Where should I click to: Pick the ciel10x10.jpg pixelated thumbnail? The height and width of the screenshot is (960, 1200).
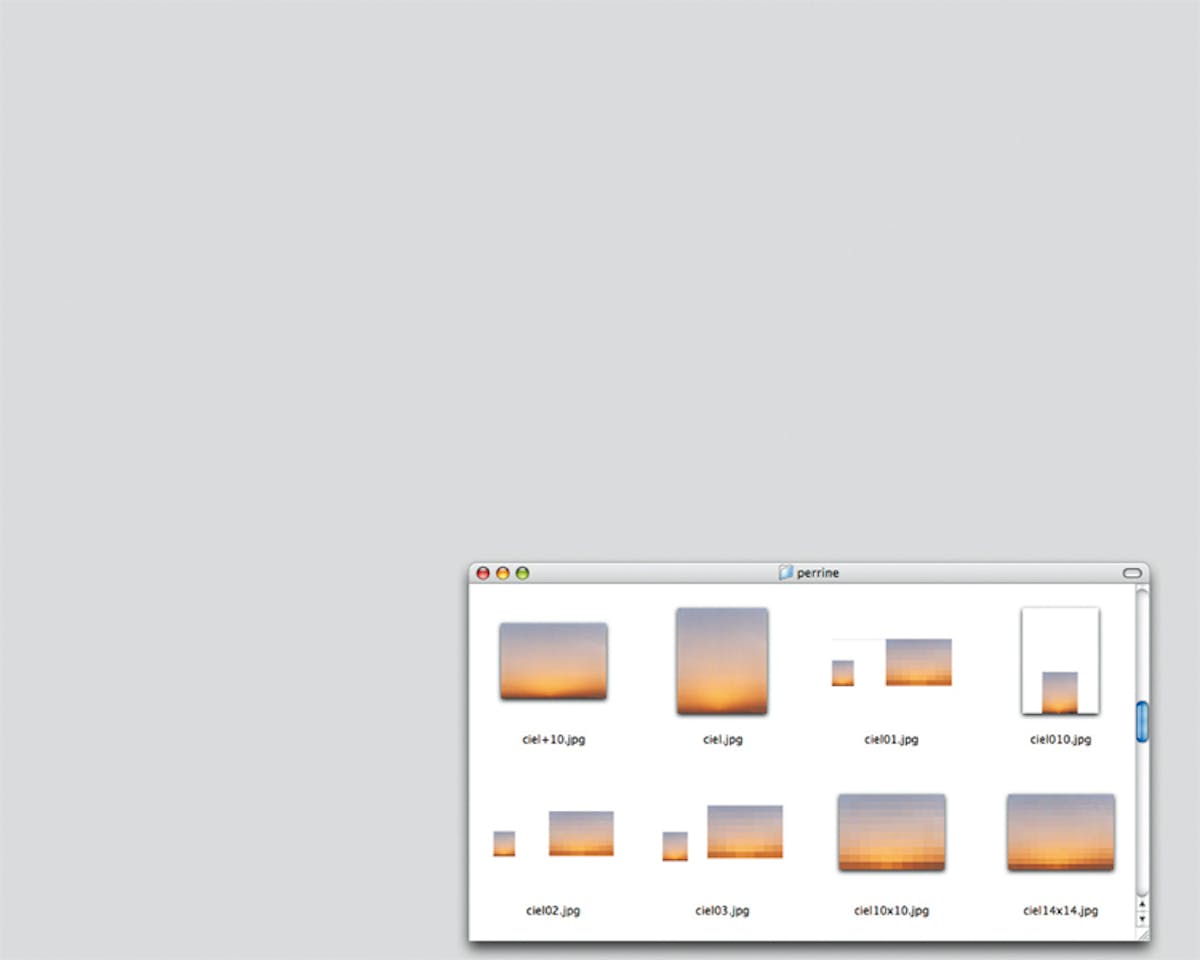point(891,832)
